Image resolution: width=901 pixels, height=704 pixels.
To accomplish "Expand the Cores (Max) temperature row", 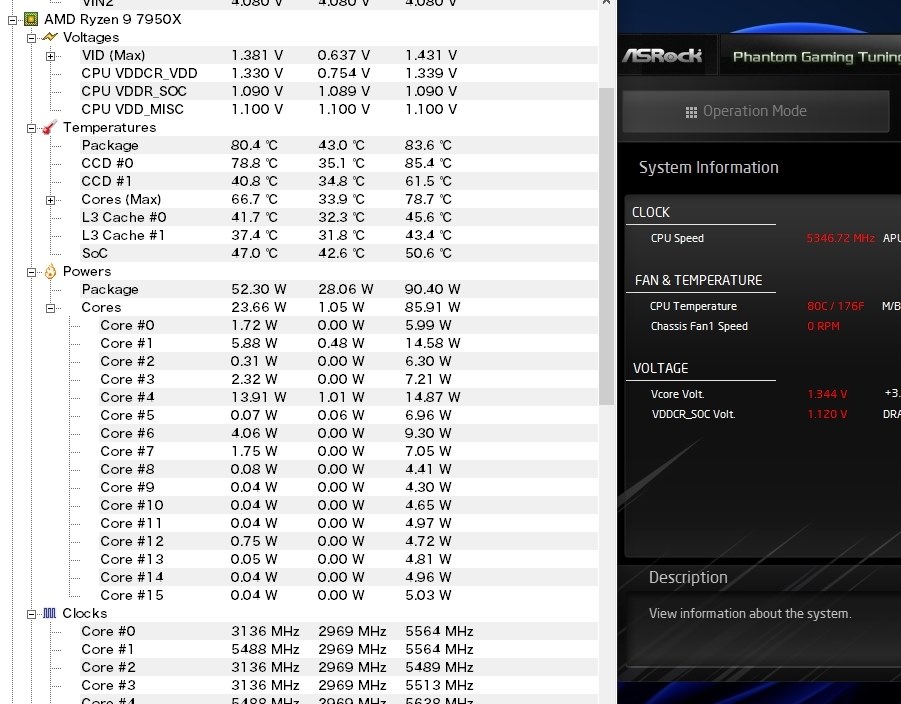I will pos(51,200).
